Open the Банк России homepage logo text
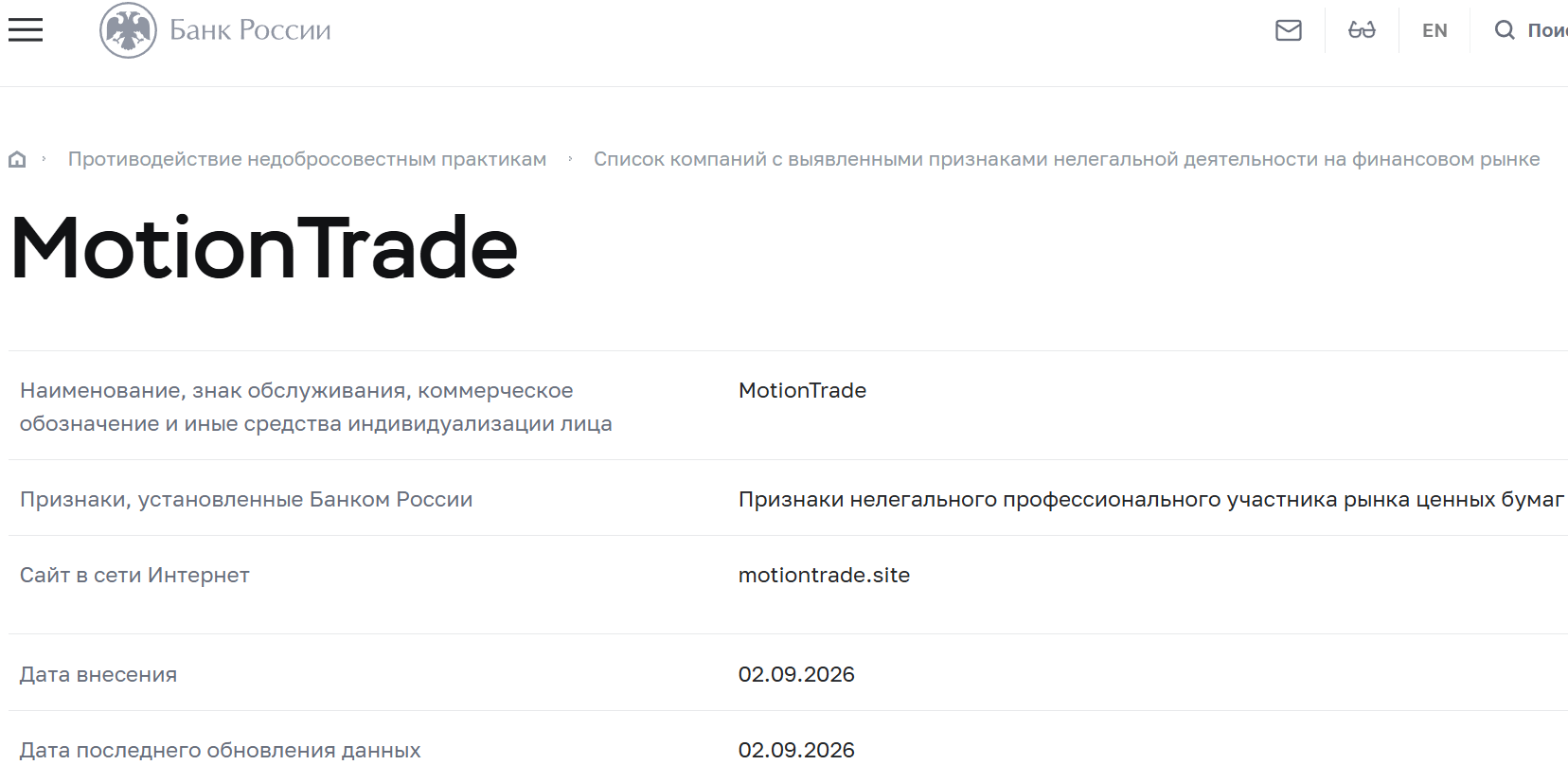The width and height of the screenshot is (1568, 765). [250, 30]
